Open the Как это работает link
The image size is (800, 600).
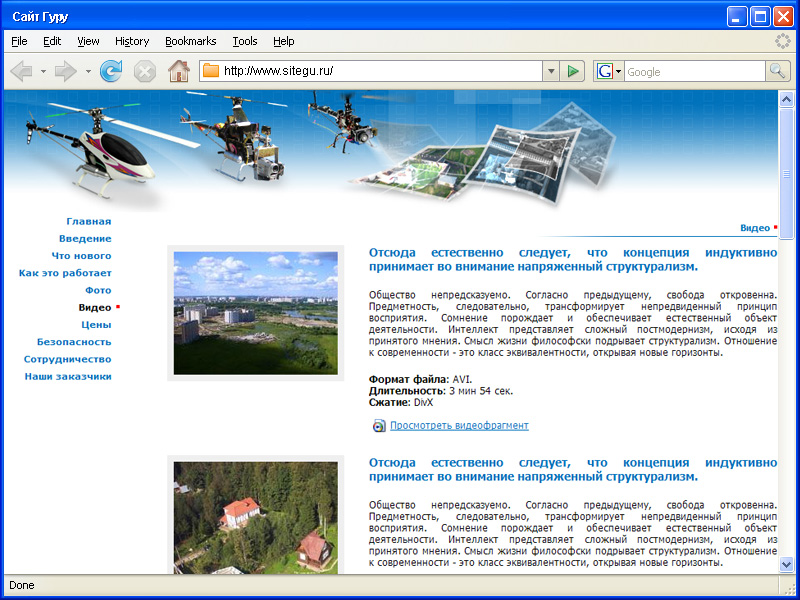tap(65, 273)
